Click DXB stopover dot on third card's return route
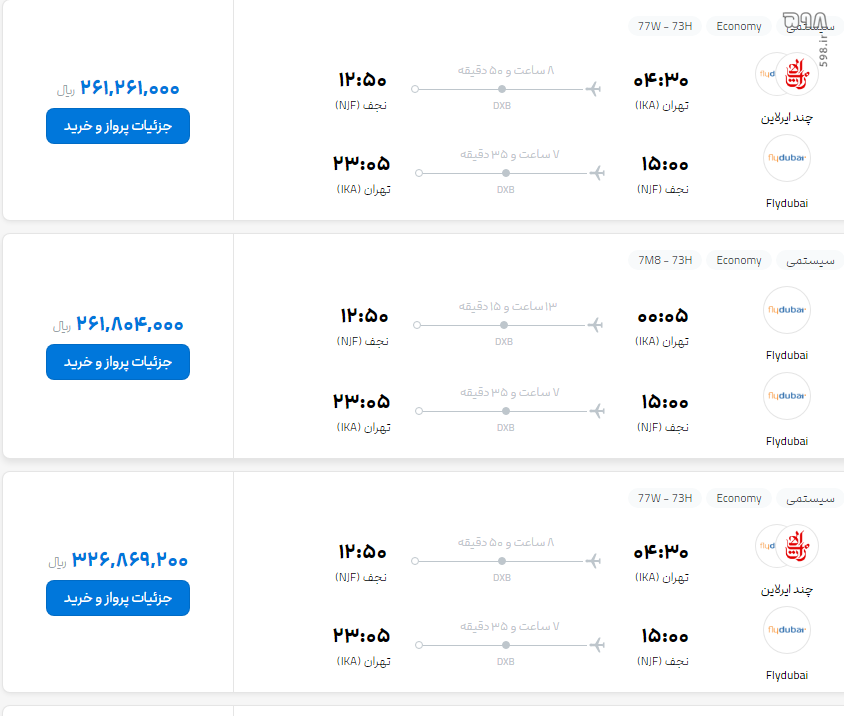Image resolution: width=844 pixels, height=716 pixels. tap(505, 645)
